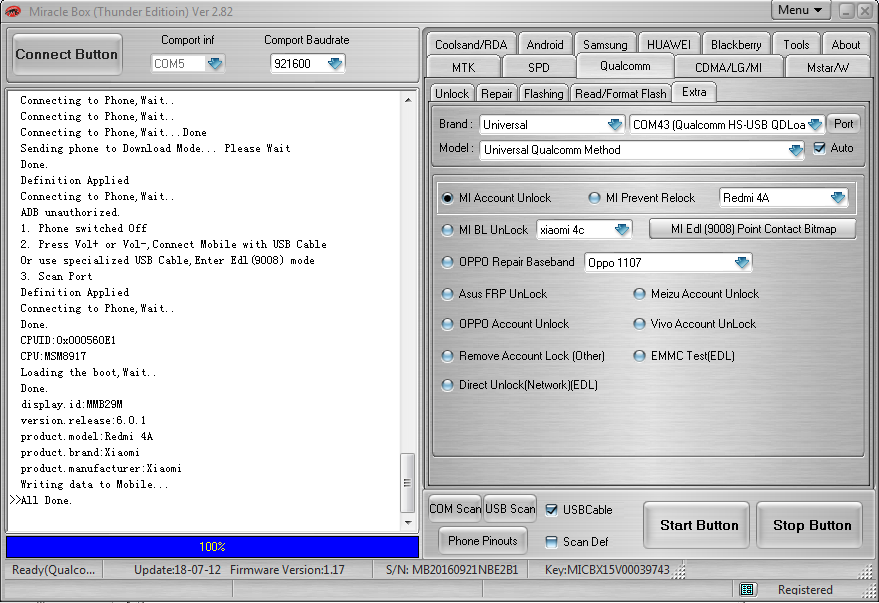Image resolution: width=879 pixels, height=603 pixels.
Task: Select the Qualcomm tab
Action: 625,66
